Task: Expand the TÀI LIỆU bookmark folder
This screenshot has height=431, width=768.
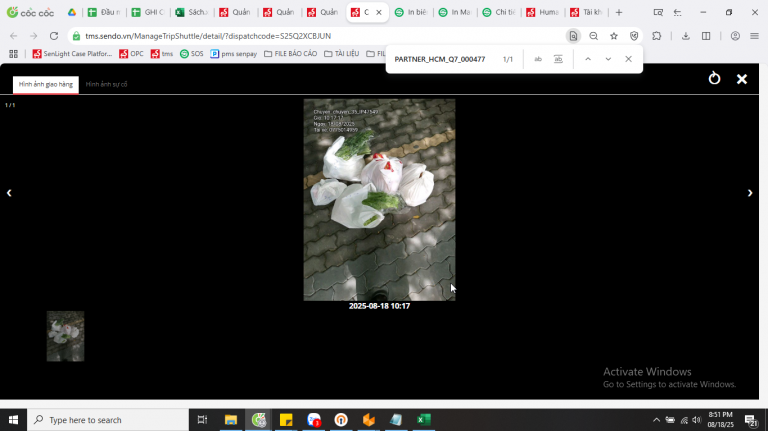Action: tap(341, 54)
